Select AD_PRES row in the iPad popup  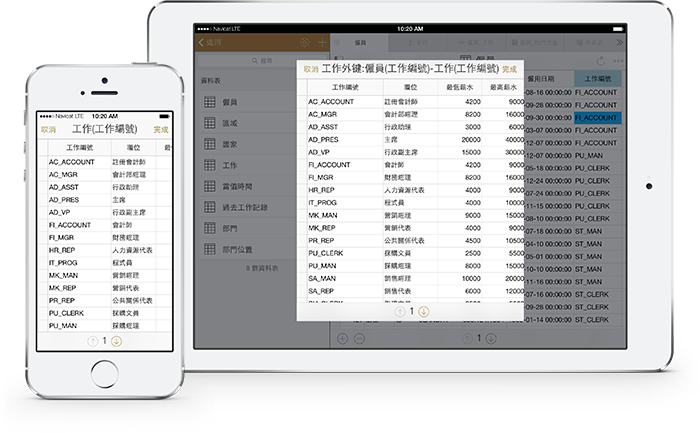tap(411, 140)
